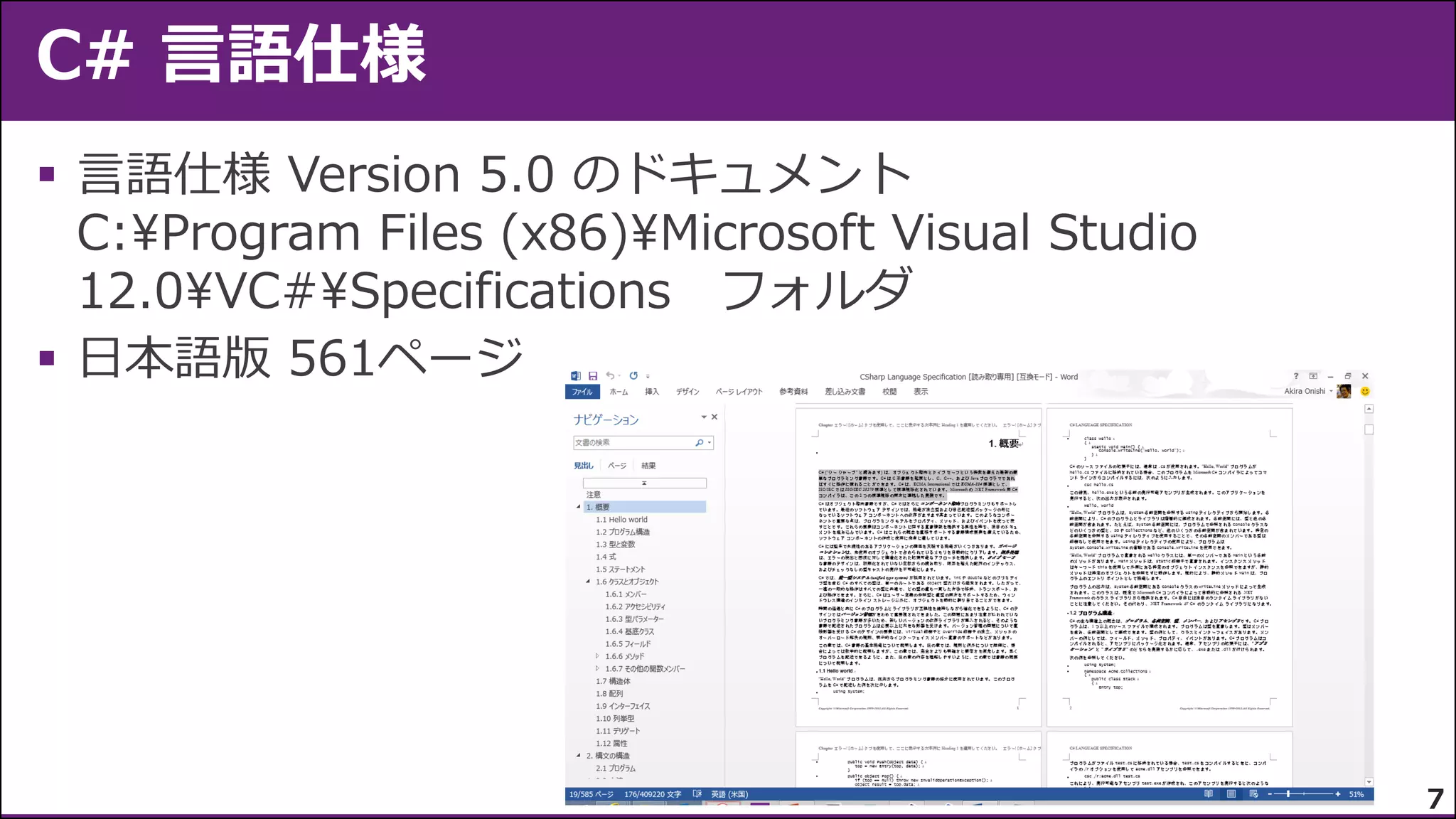Click the Redo/Repeat circular arrow icon

[633, 376]
